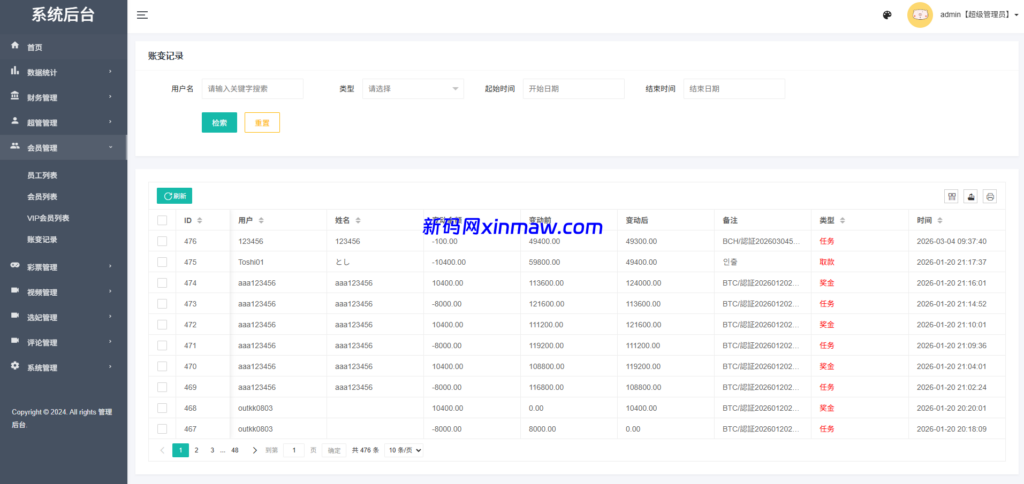Click the gear icon beside 系统管理
The height and width of the screenshot is (484, 1024).
tap(15, 366)
